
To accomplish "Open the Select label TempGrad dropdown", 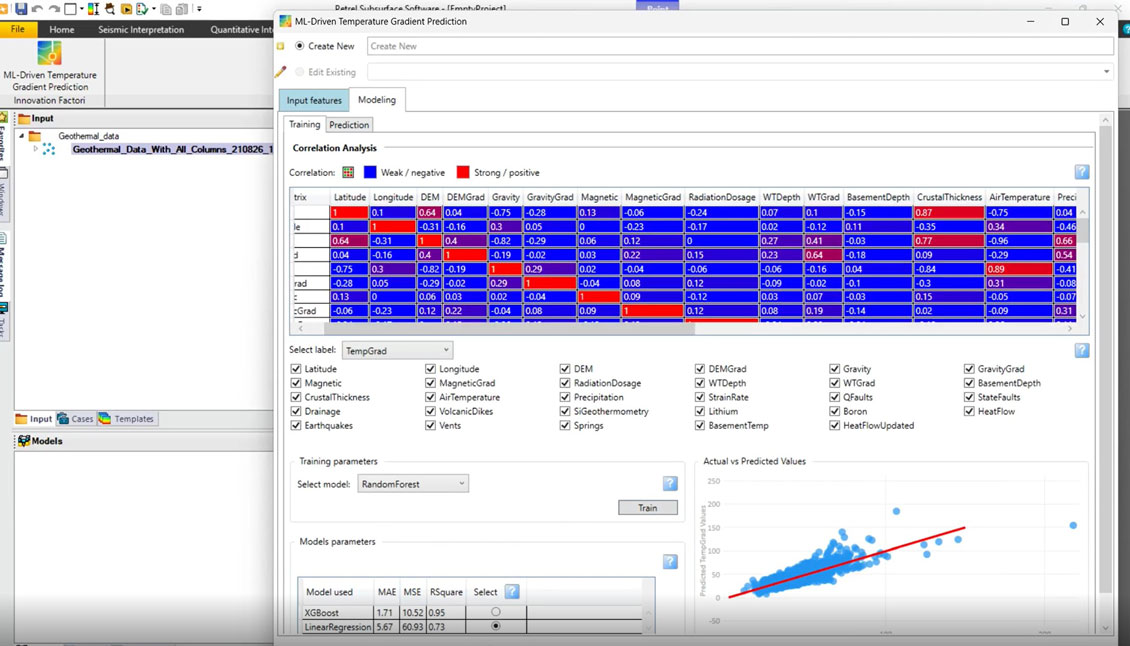I will tap(397, 350).
